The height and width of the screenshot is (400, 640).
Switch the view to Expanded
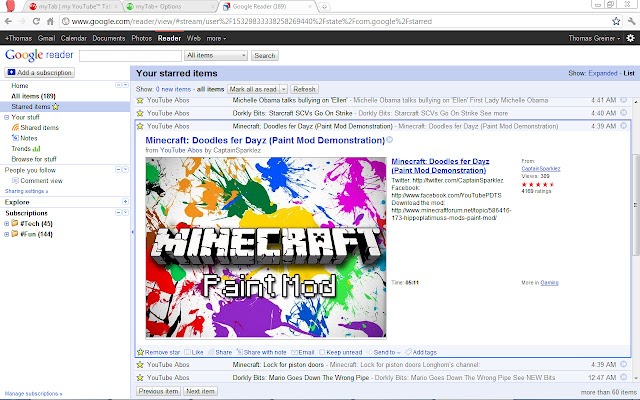[602, 73]
